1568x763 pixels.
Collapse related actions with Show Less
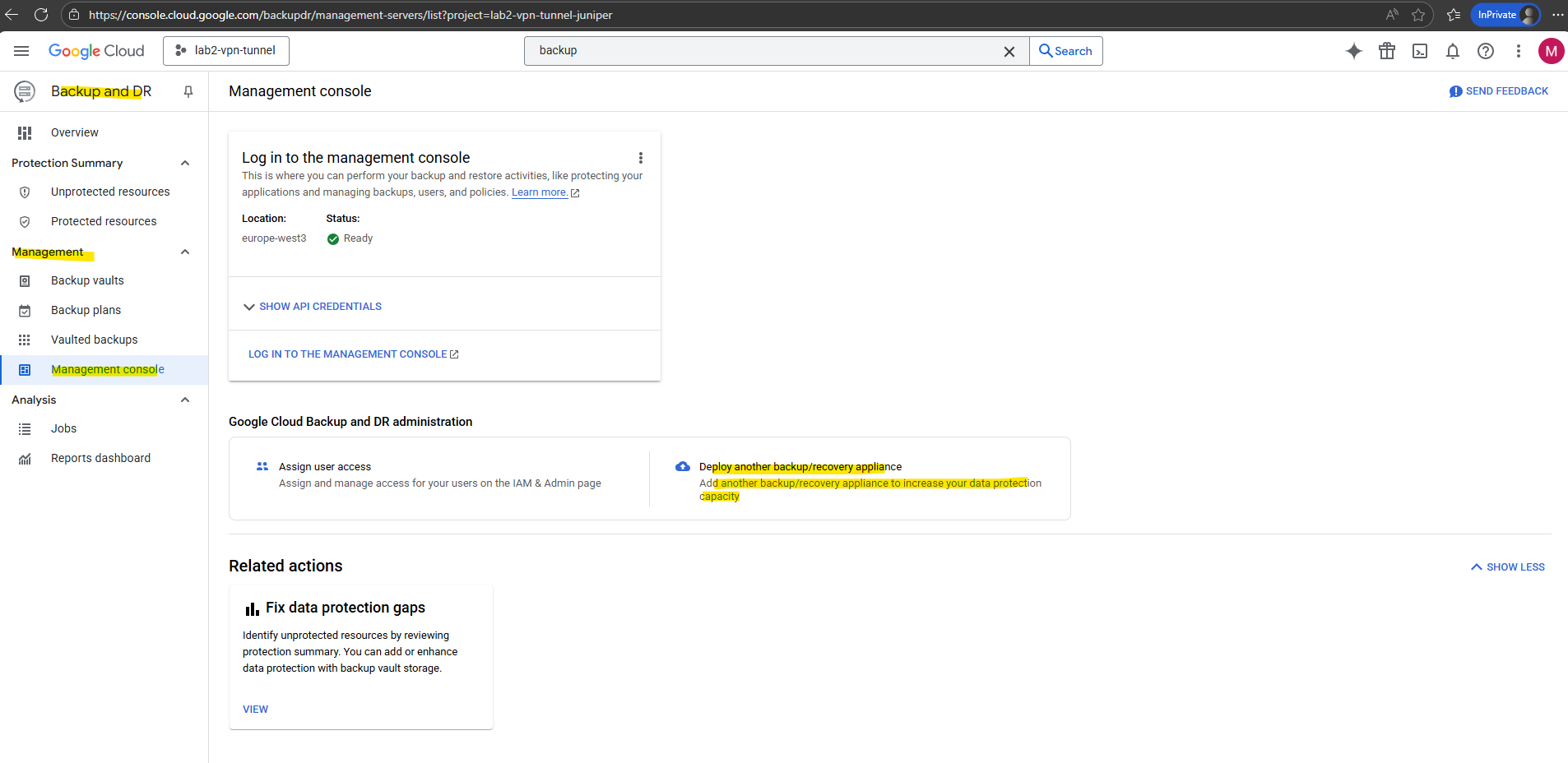[x=1508, y=567]
